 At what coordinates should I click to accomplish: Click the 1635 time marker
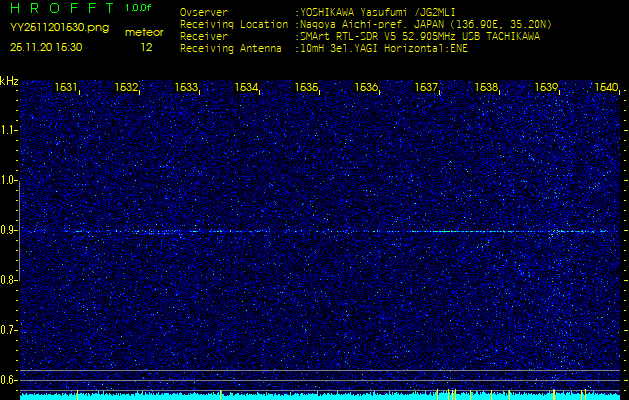tap(307, 88)
